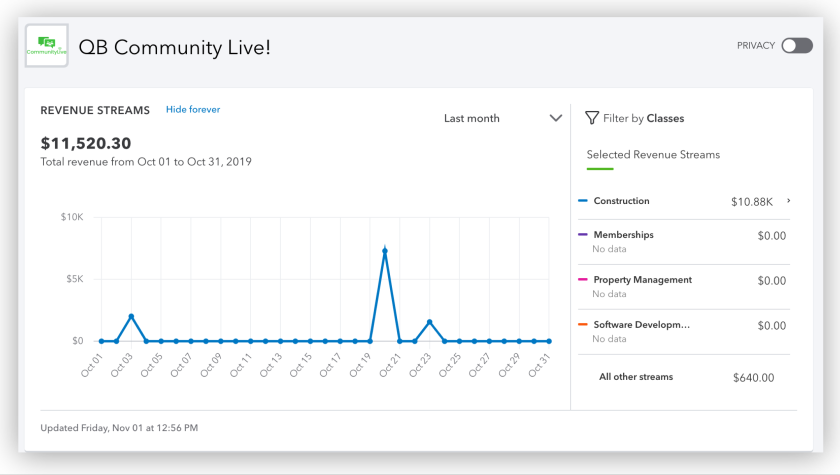Click the $11,520.30 total revenue figure

pos(86,143)
